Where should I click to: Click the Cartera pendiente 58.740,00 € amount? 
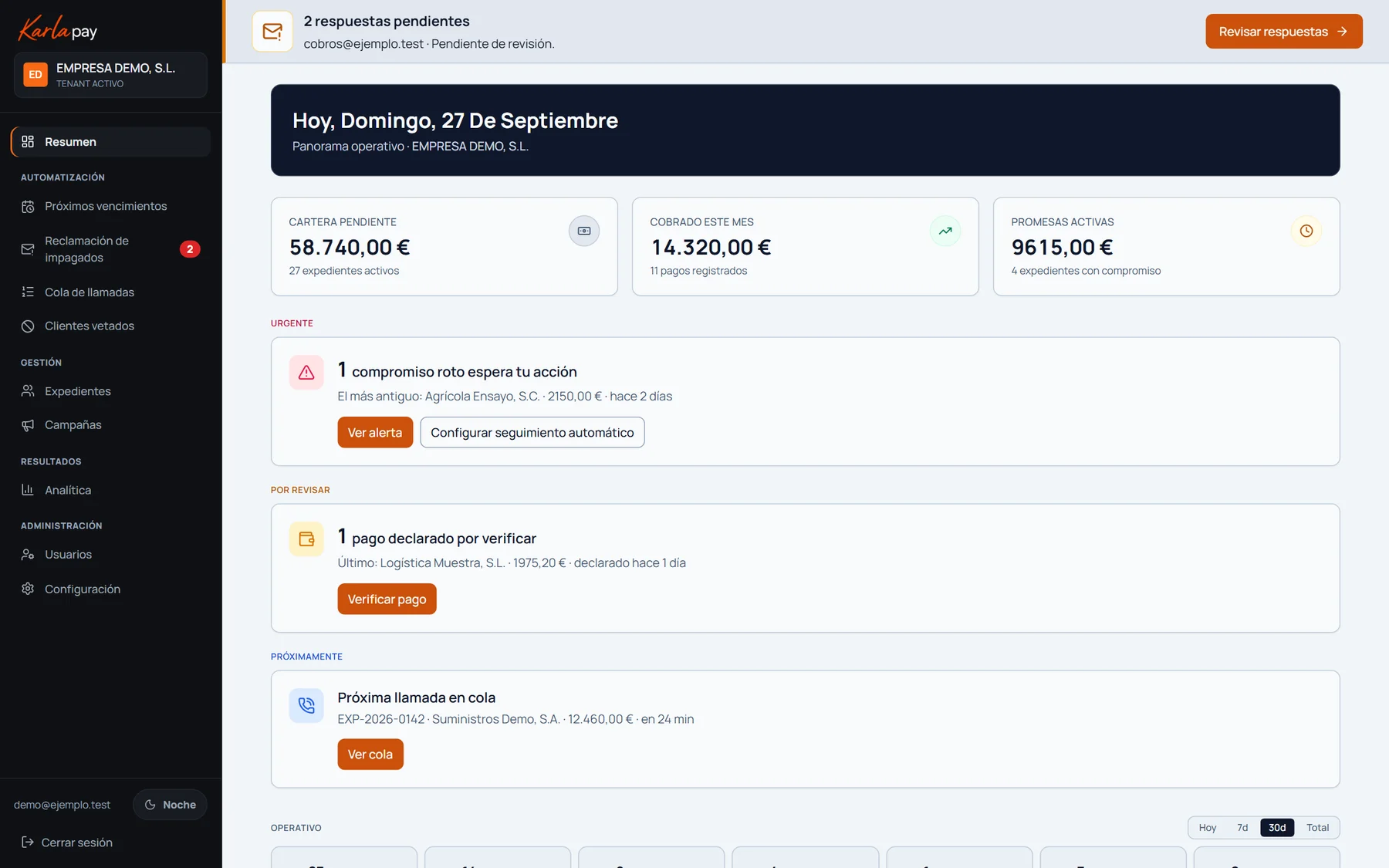pyautogui.click(x=350, y=248)
